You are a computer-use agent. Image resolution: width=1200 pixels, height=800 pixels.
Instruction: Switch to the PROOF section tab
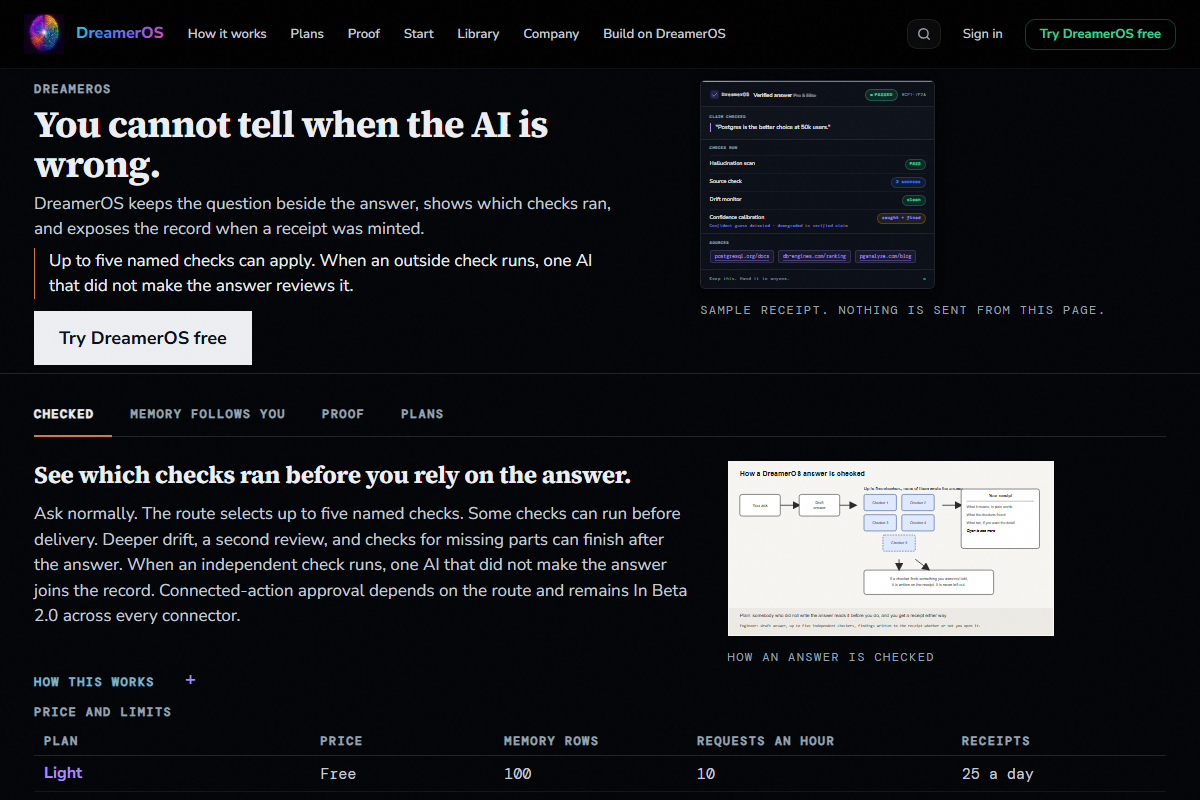pyautogui.click(x=343, y=414)
